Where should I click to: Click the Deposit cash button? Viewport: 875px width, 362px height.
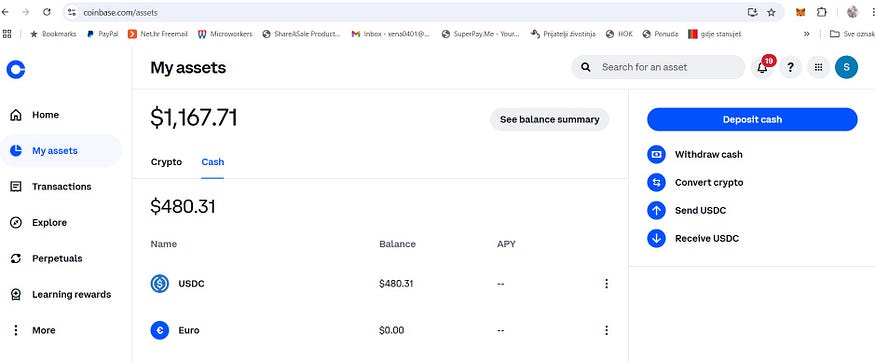pos(752,119)
